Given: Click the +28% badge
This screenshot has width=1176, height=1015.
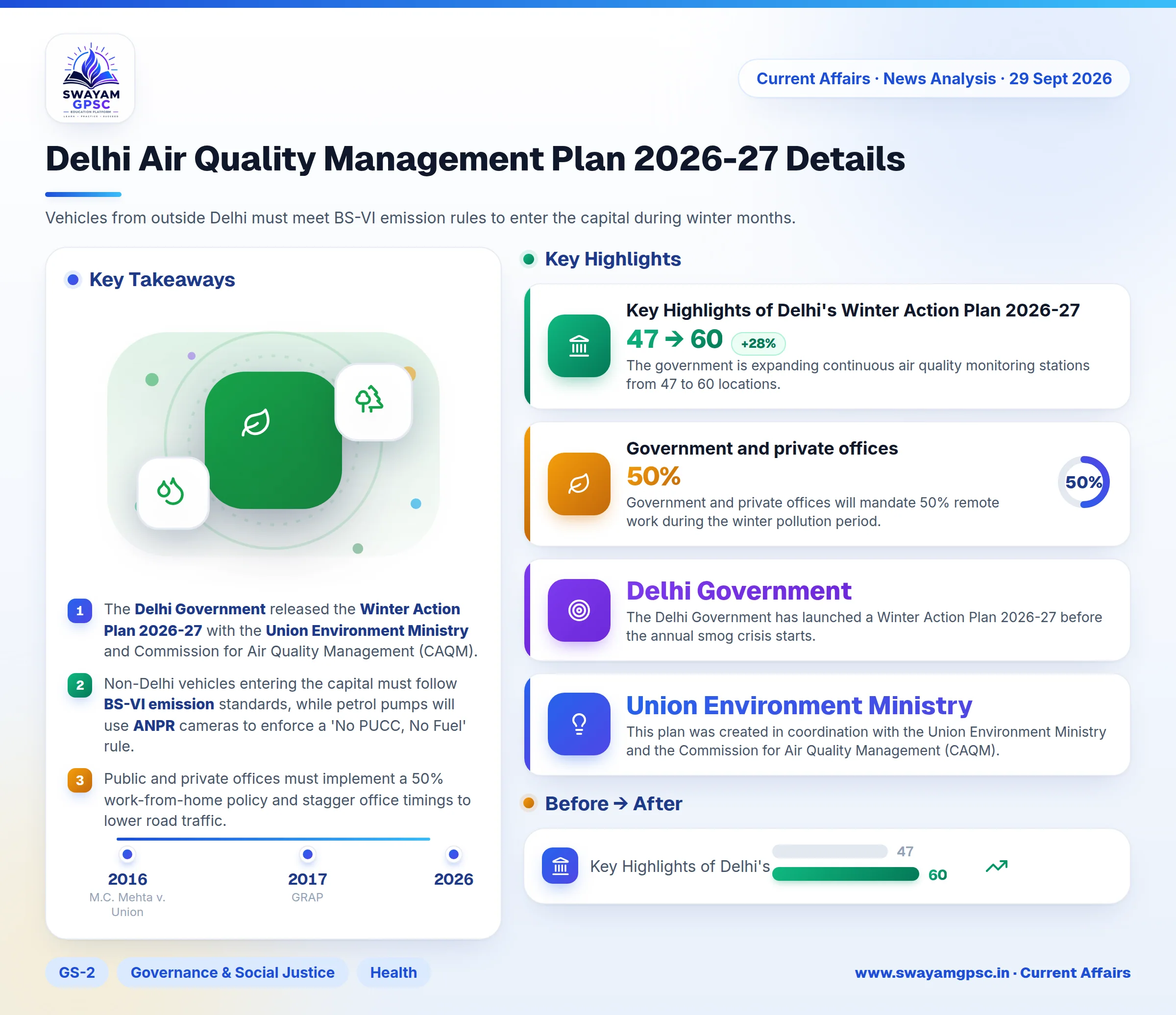Looking at the screenshot, I should coord(758,343).
